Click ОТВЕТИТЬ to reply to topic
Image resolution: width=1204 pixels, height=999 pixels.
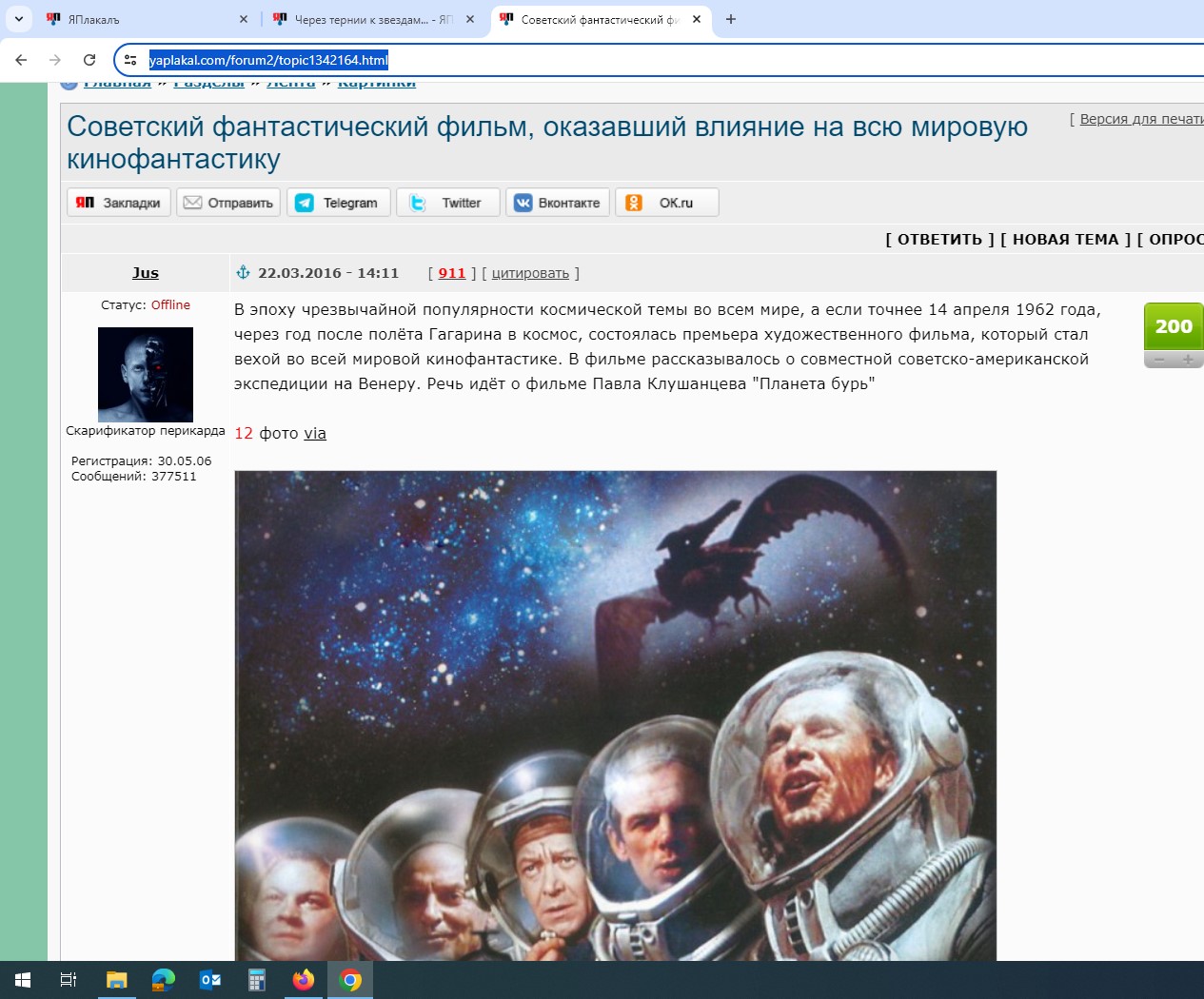(939, 239)
